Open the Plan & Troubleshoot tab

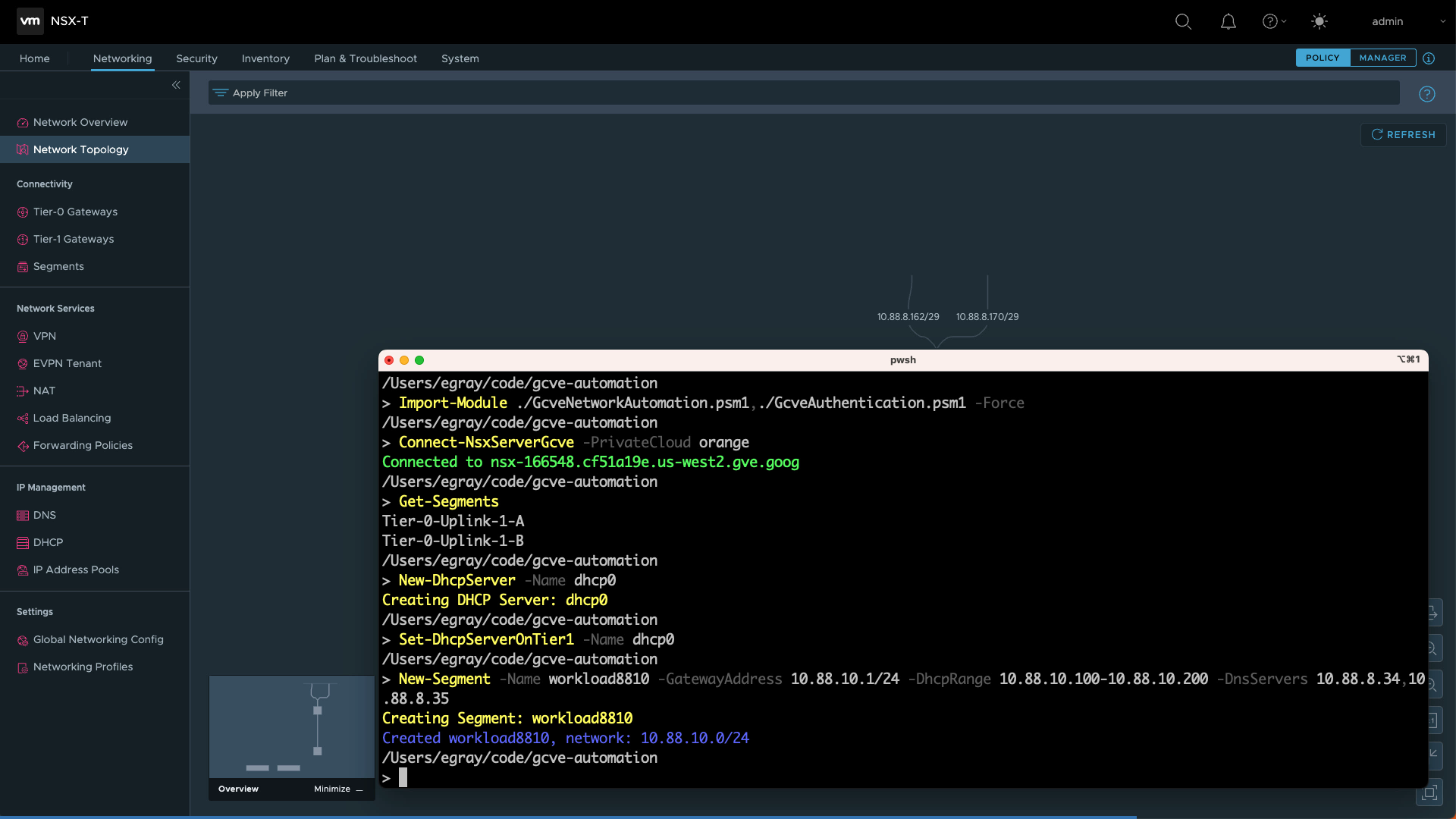[366, 58]
